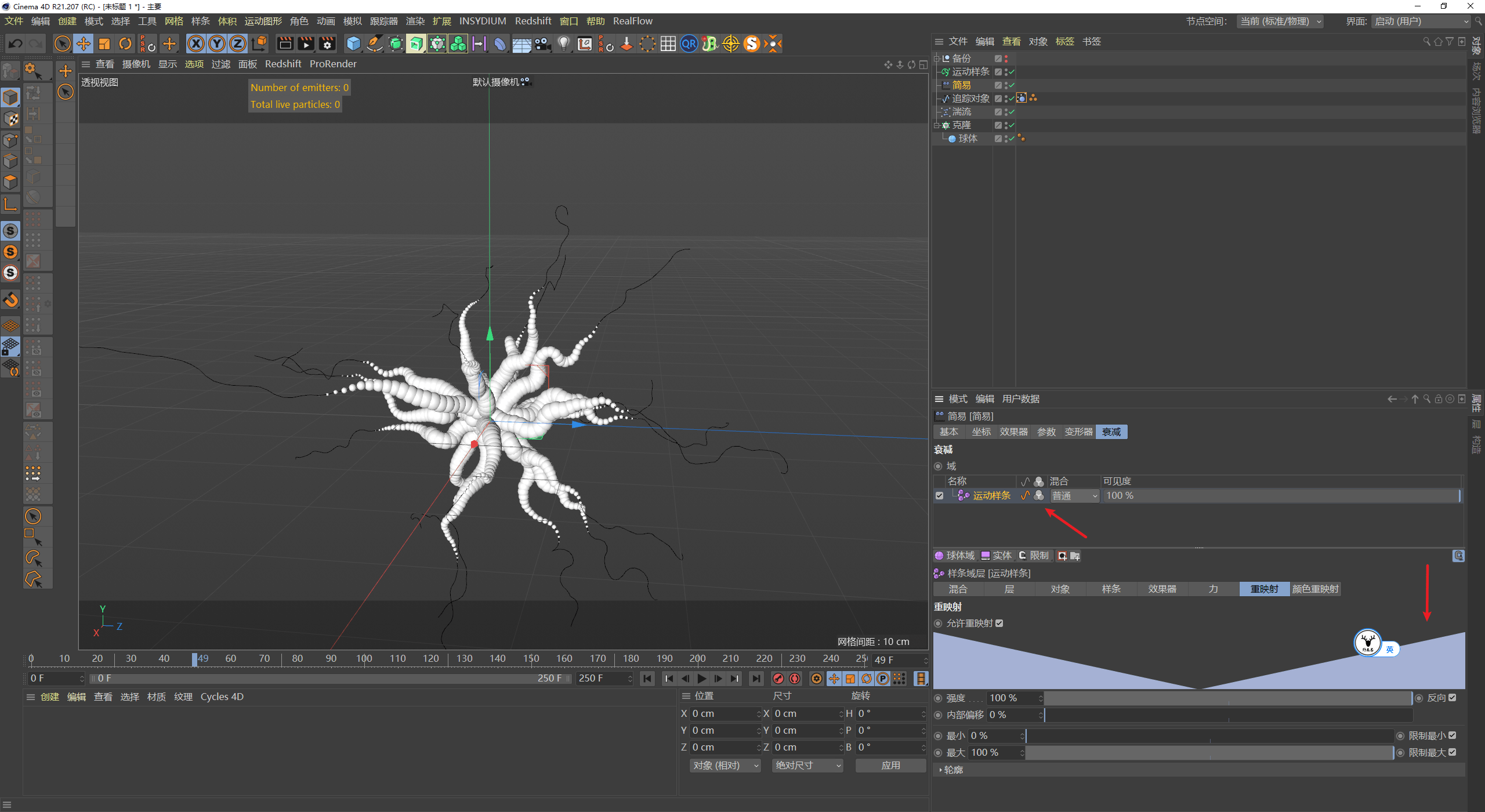Screen dimensions: 1485x812
Task: Open the 对象(相对) coordinate dropdown
Action: click(725, 765)
